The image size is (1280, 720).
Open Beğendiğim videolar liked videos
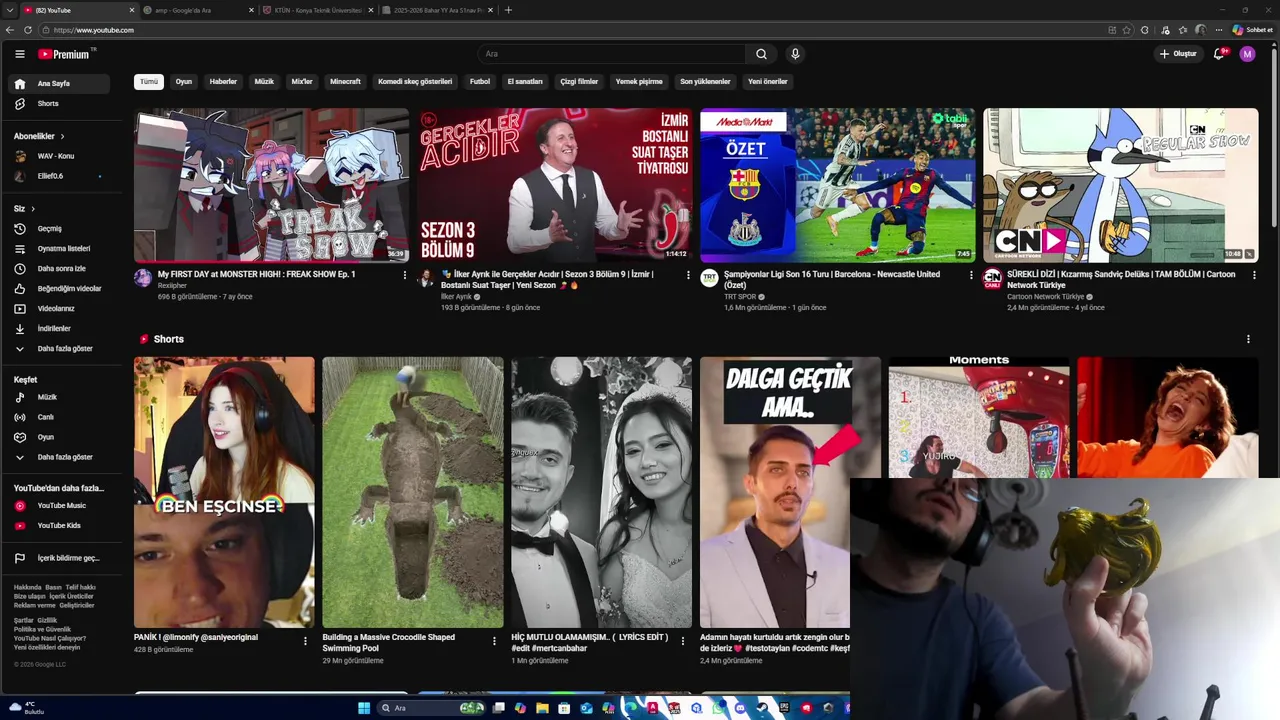[x=59, y=289]
